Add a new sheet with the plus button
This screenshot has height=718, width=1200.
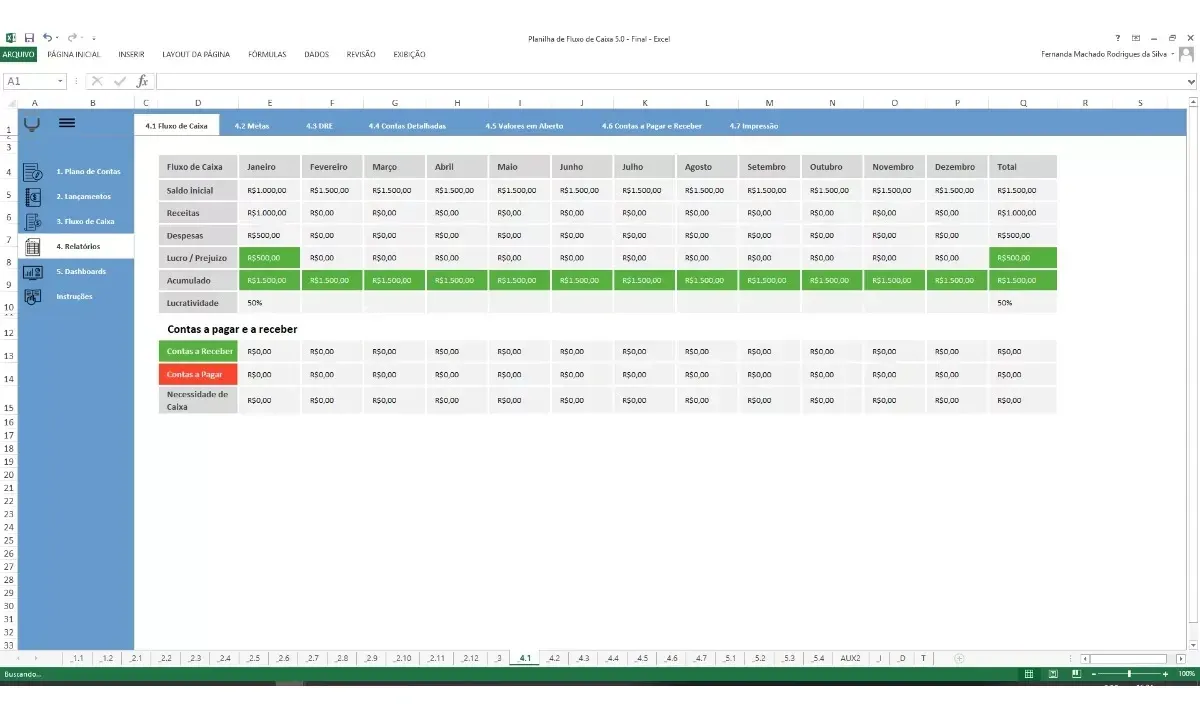pyautogui.click(x=959, y=658)
